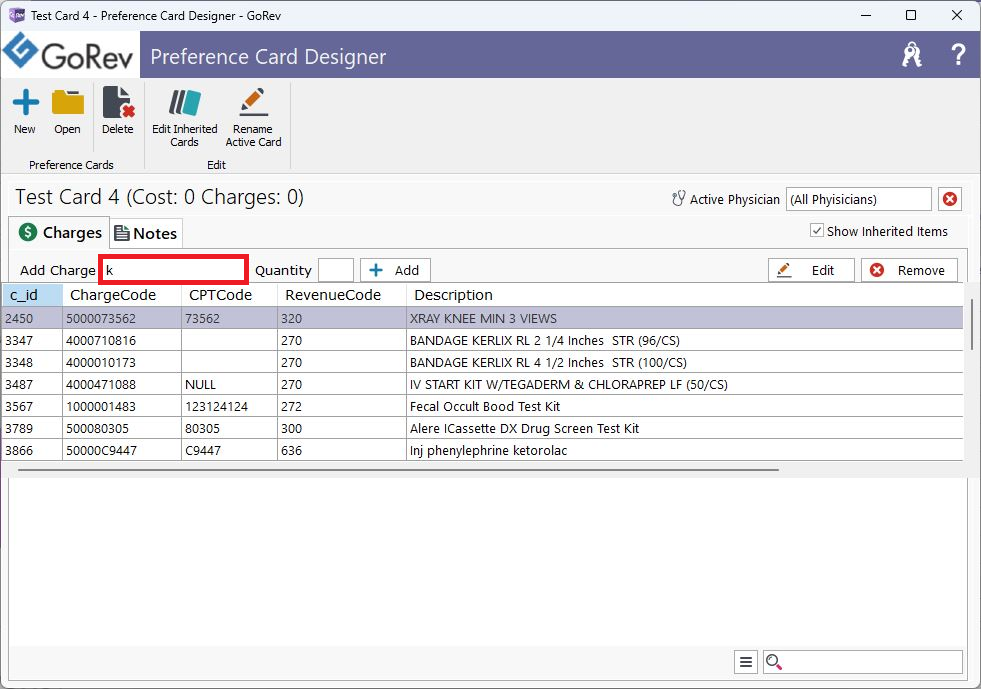Screen dimensions: 981x689
Task: Sort by CPTCode column header
Action: point(229,295)
